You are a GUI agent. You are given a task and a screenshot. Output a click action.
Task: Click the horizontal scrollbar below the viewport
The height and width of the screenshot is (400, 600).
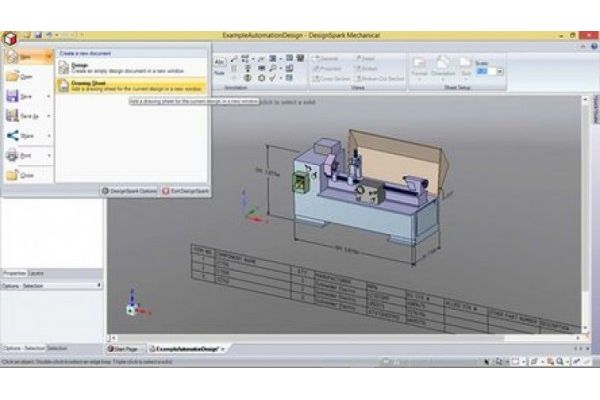click(x=346, y=338)
